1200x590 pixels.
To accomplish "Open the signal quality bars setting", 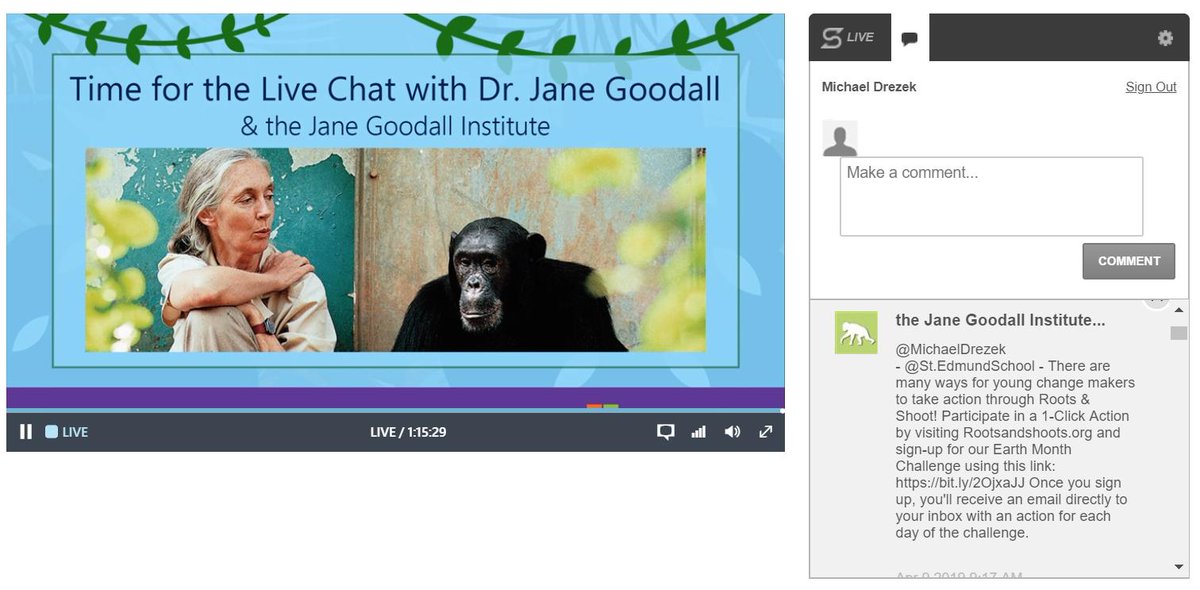I will (699, 432).
